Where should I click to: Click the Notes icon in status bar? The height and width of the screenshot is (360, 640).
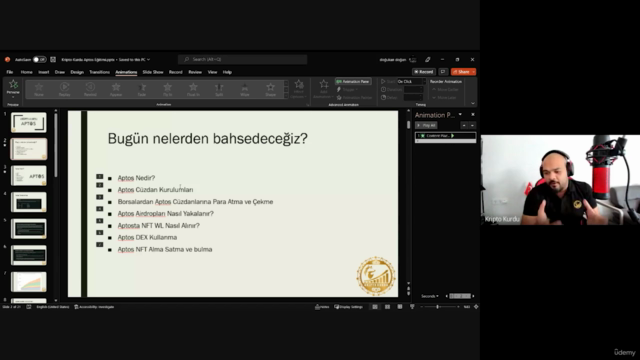coord(322,307)
